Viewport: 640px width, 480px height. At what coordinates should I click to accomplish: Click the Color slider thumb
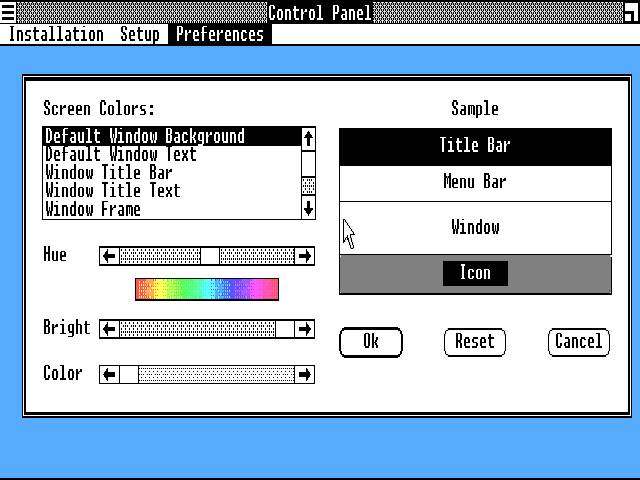tap(129, 374)
